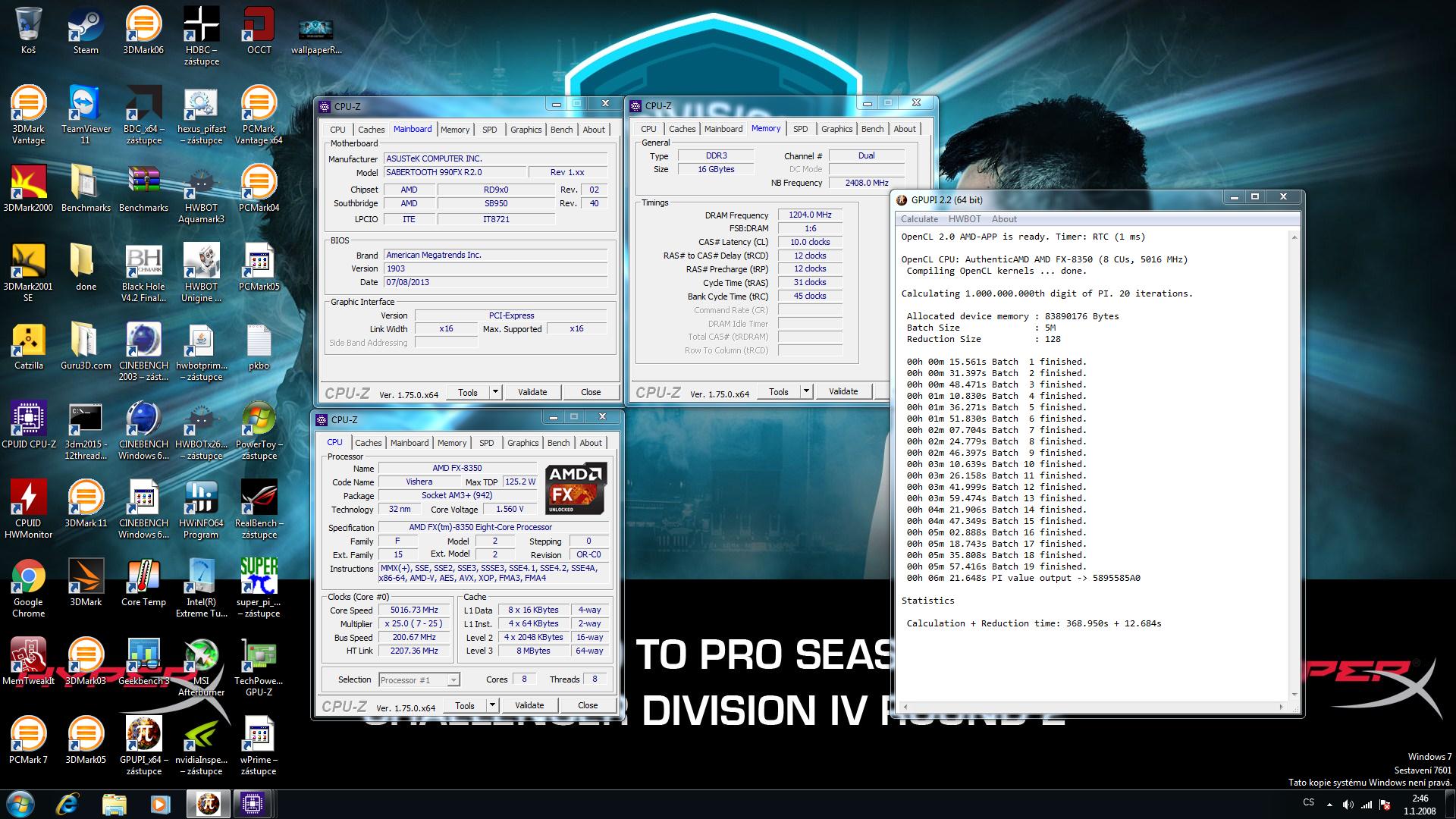Switch to SPD tab in Memory CPU-Z window
This screenshot has height=819, width=1456.
click(x=800, y=129)
